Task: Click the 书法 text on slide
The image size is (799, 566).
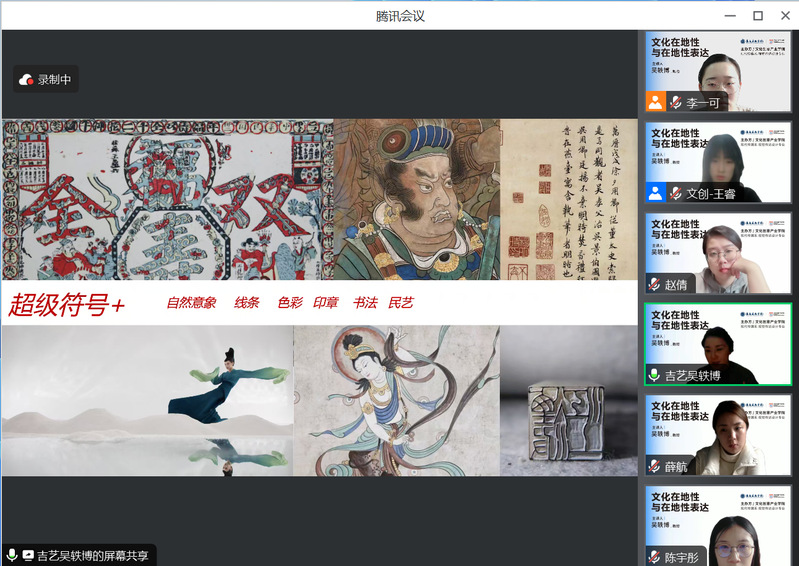Action: point(365,303)
